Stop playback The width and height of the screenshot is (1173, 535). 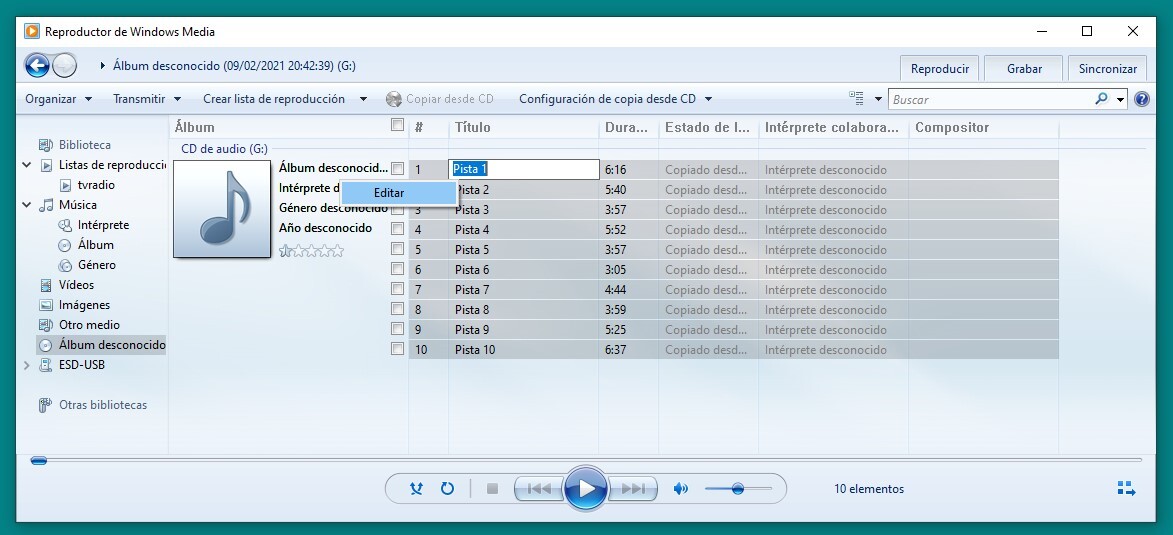[x=492, y=489]
